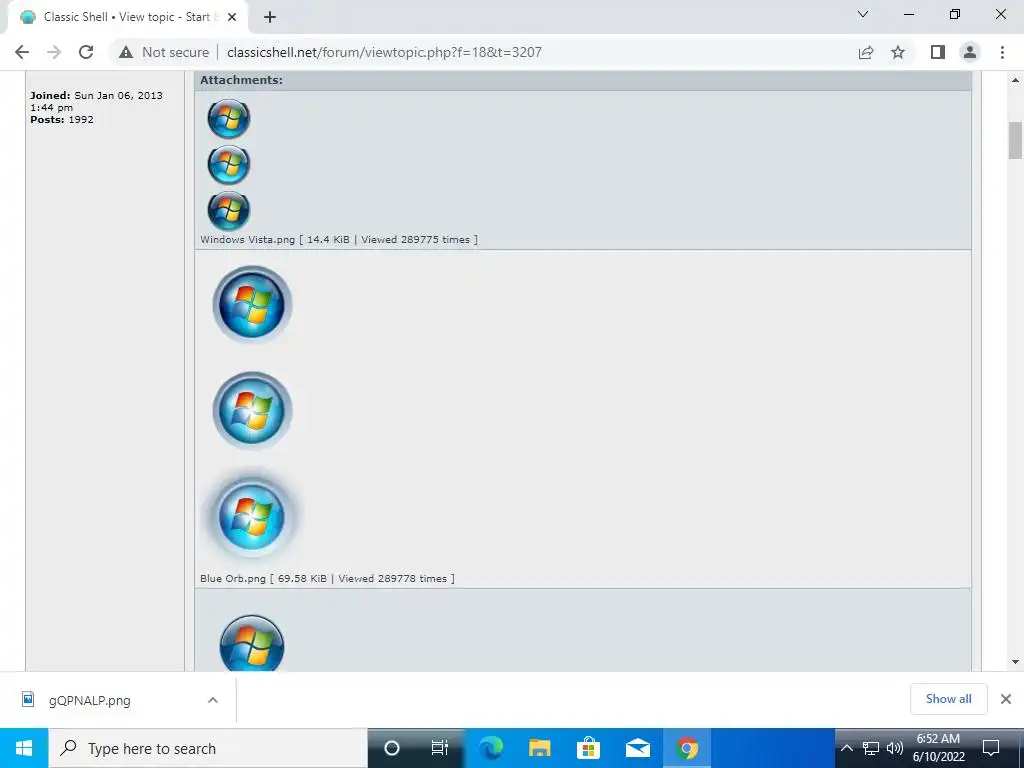Open downloaded gQPNALP.png file
This screenshot has width=1024, height=768.
click(x=89, y=700)
